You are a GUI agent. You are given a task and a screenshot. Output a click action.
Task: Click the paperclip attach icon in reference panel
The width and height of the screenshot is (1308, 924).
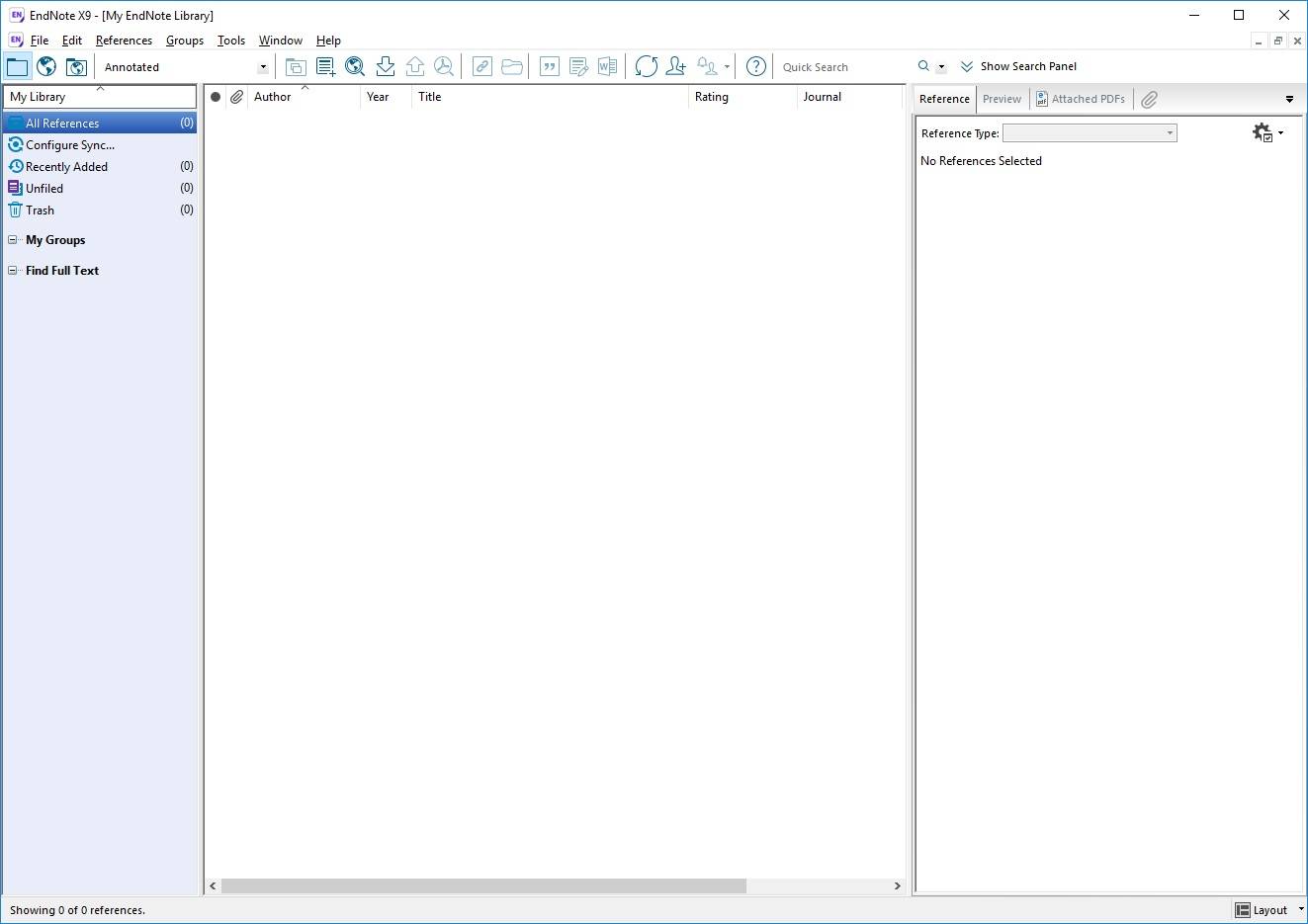point(1149,99)
